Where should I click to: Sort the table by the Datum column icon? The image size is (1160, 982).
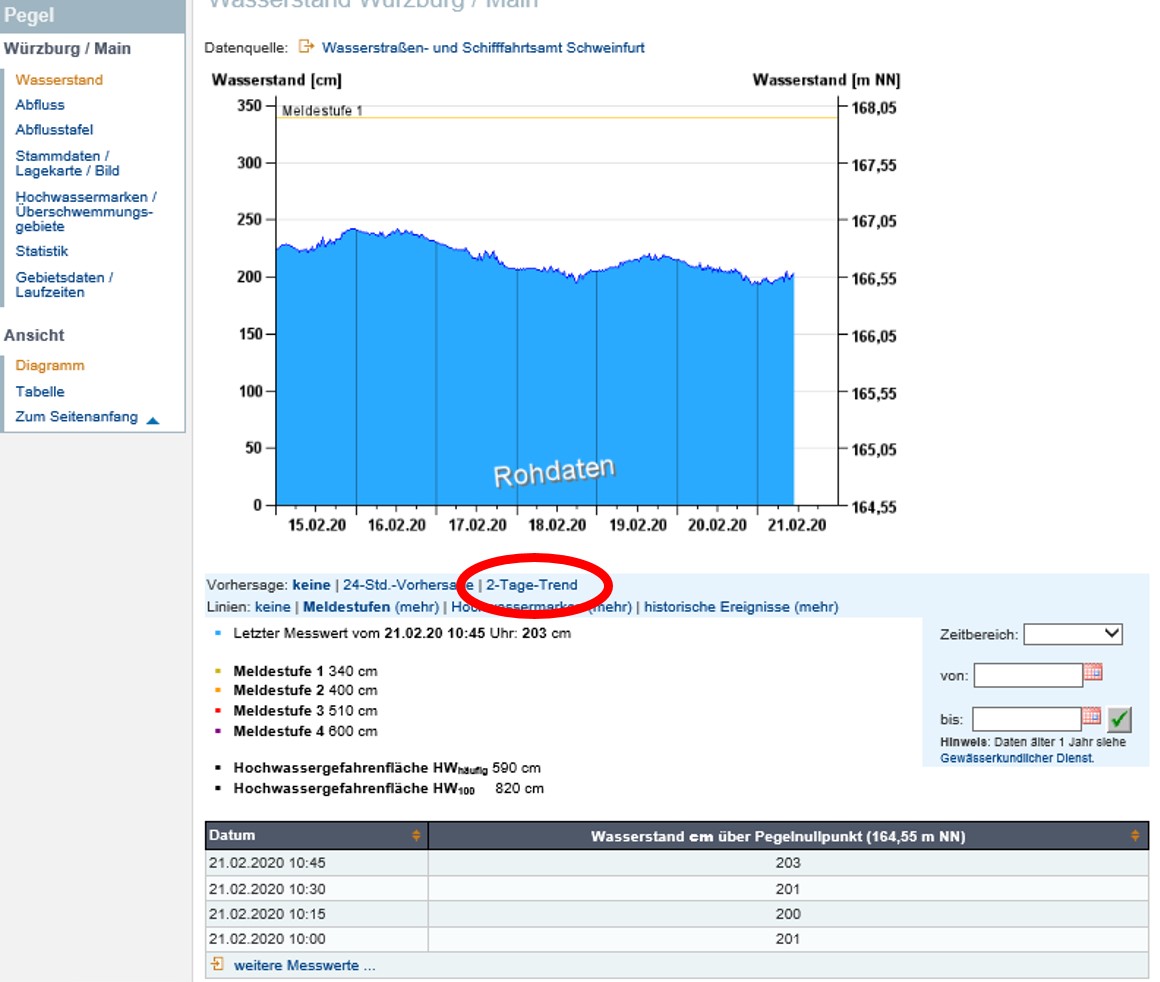coord(416,835)
